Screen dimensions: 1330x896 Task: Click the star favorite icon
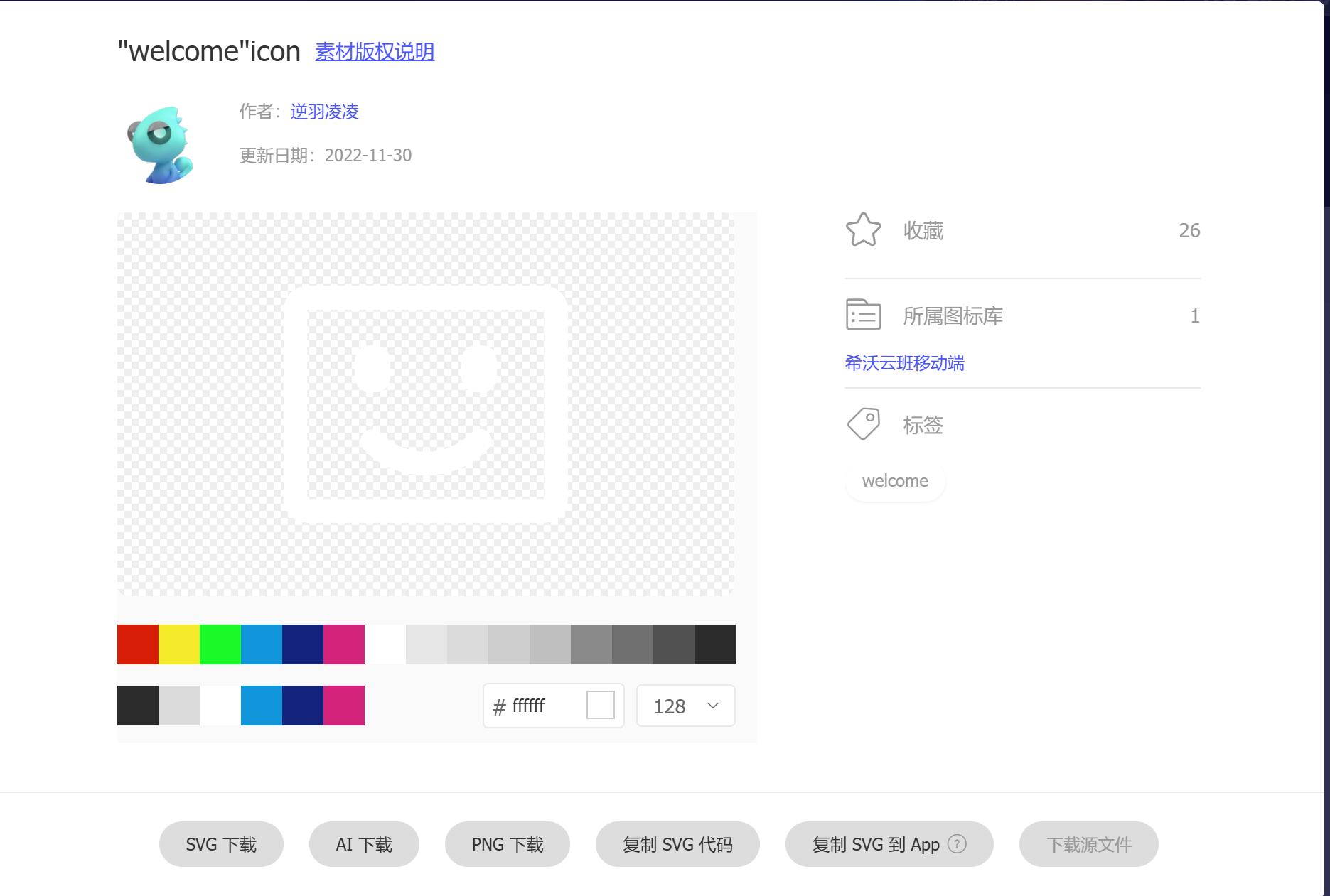coord(863,230)
